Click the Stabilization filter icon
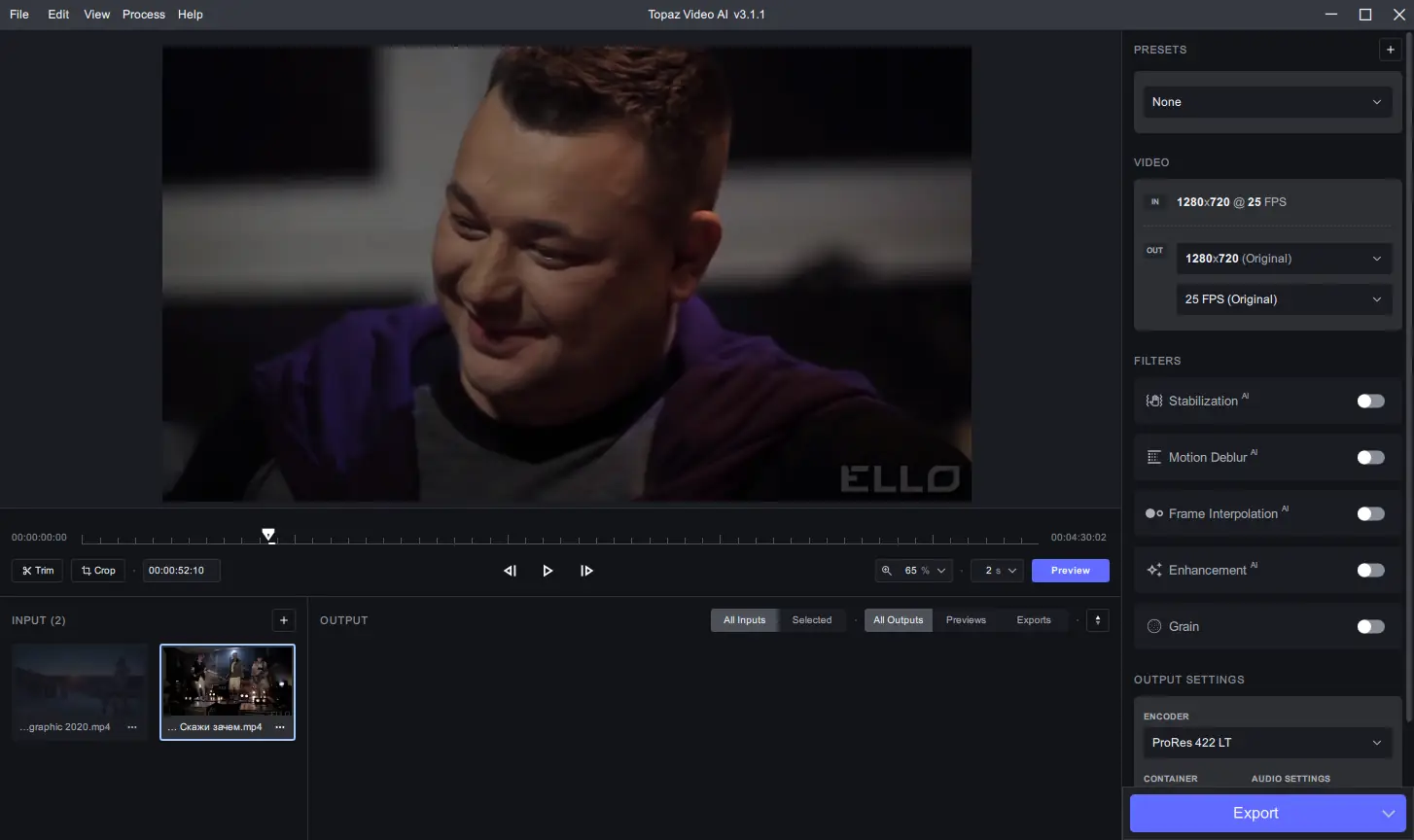The width and height of the screenshot is (1414, 840). [x=1154, y=401]
